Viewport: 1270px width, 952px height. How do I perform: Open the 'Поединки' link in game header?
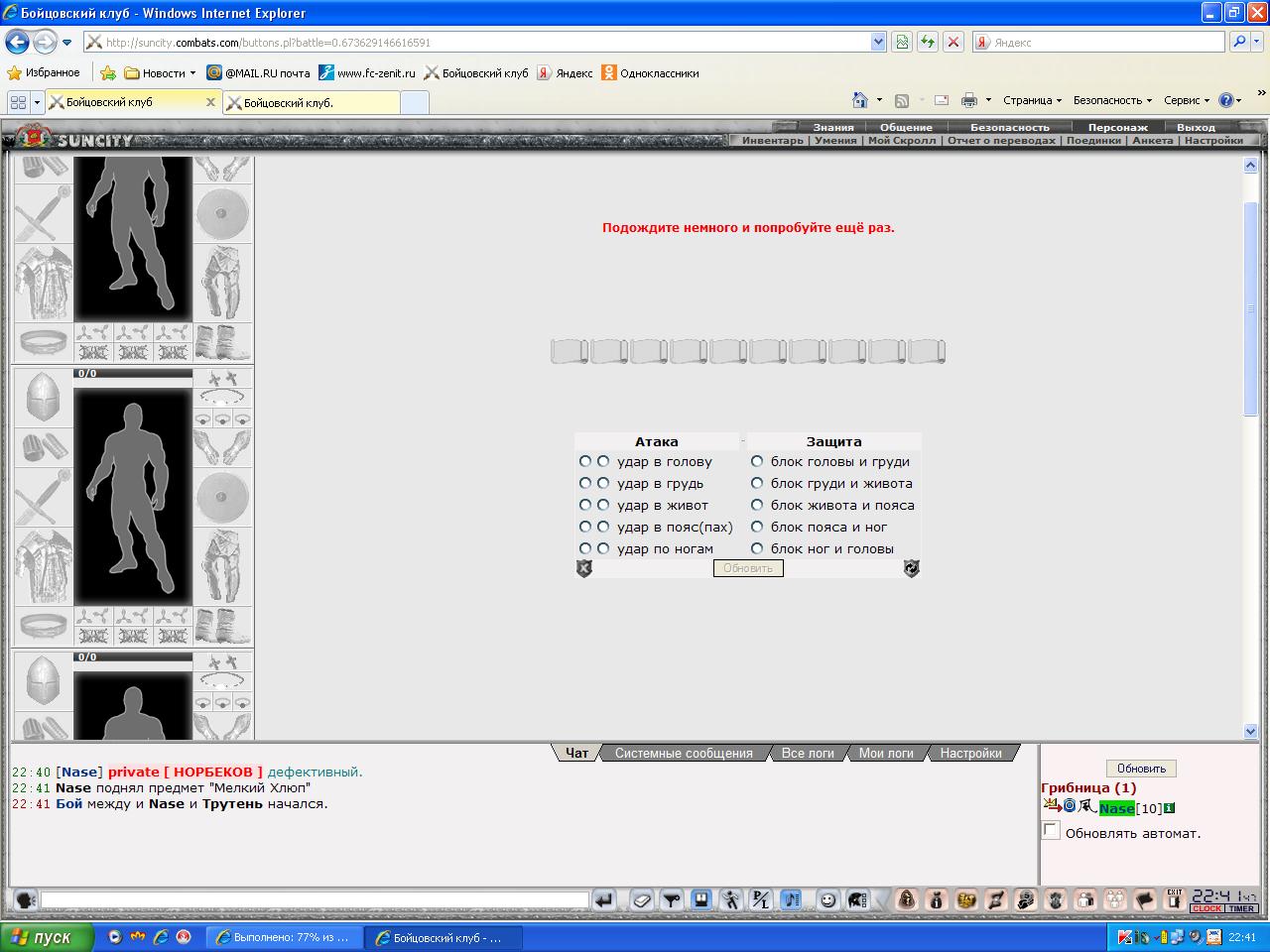[x=1093, y=141]
